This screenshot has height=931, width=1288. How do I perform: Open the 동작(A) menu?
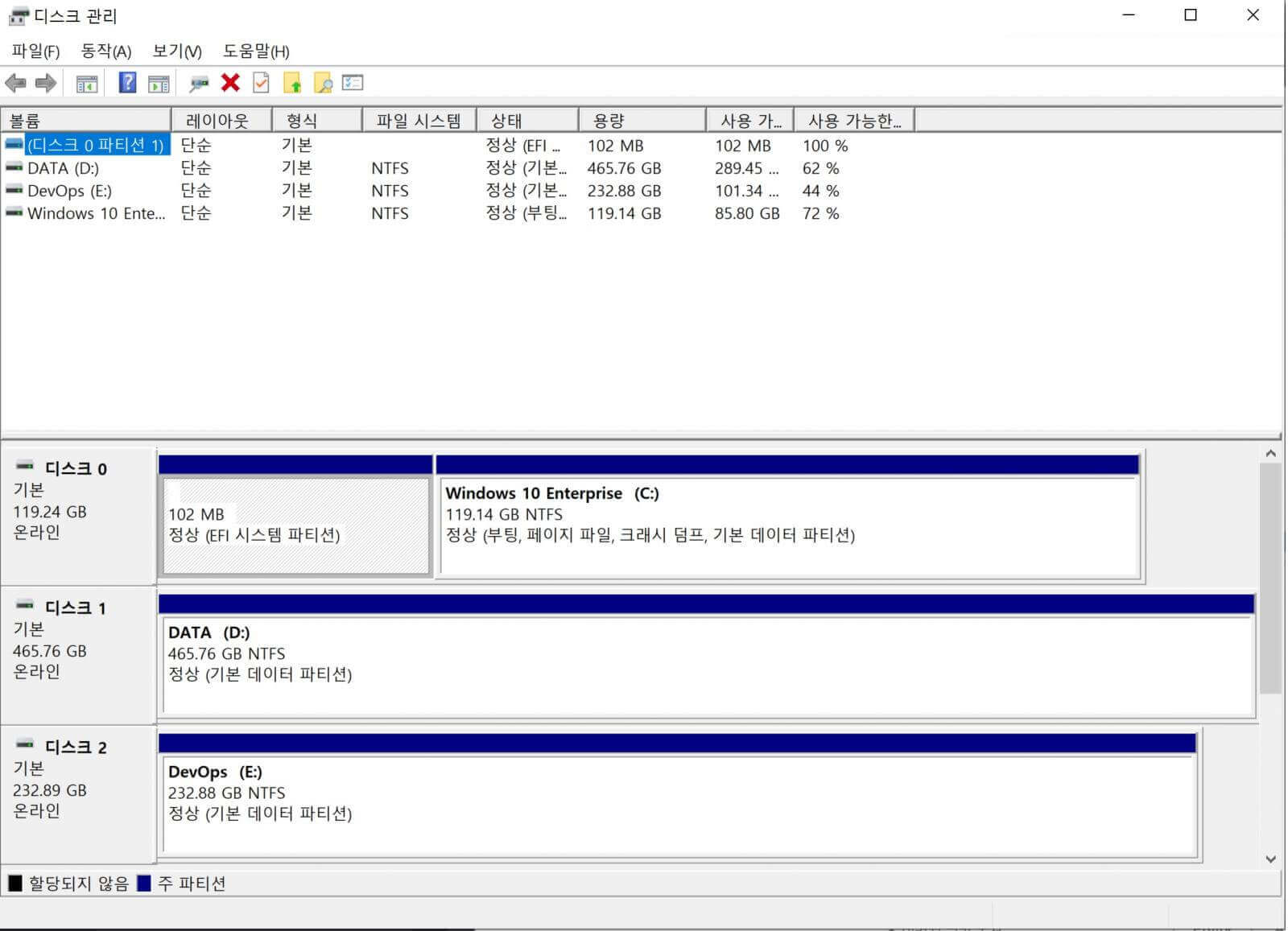click(105, 51)
